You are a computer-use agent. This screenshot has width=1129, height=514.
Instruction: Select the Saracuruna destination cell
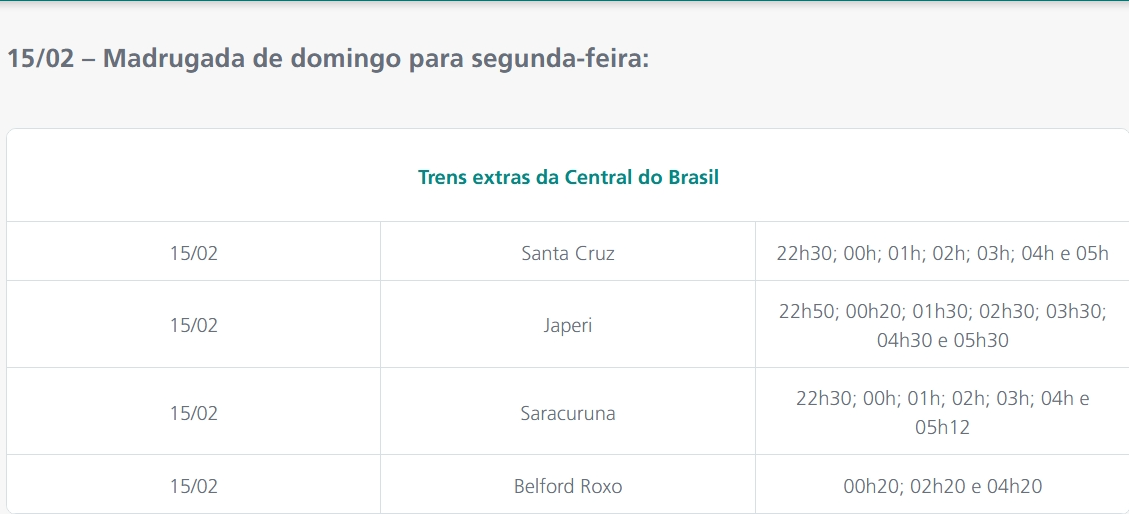coord(568,412)
